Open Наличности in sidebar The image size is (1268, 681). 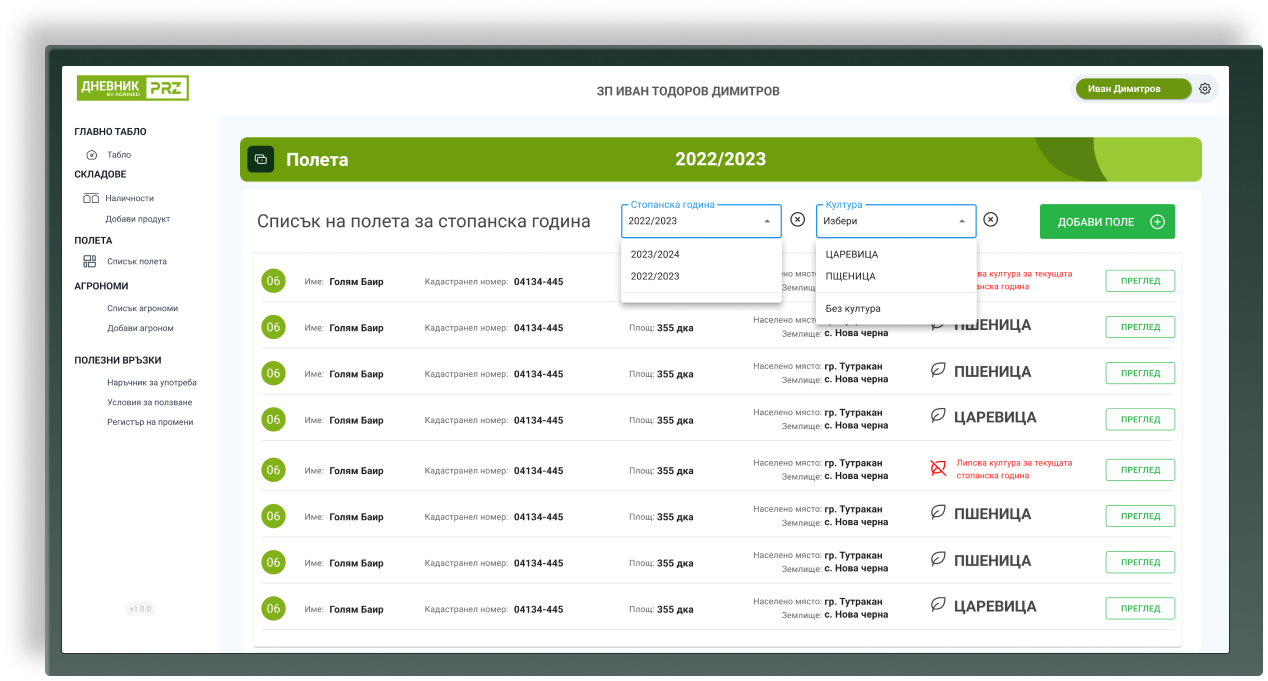click(130, 198)
